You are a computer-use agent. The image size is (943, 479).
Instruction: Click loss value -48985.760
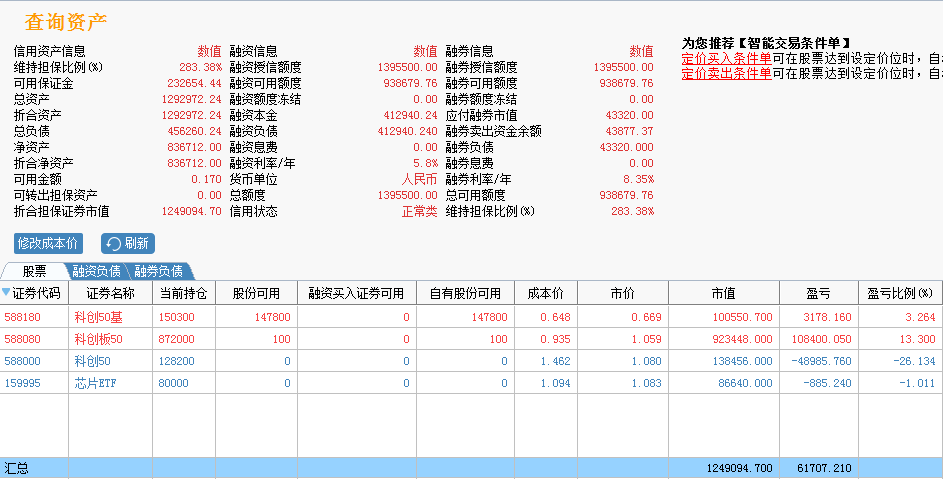click(821, 361)
